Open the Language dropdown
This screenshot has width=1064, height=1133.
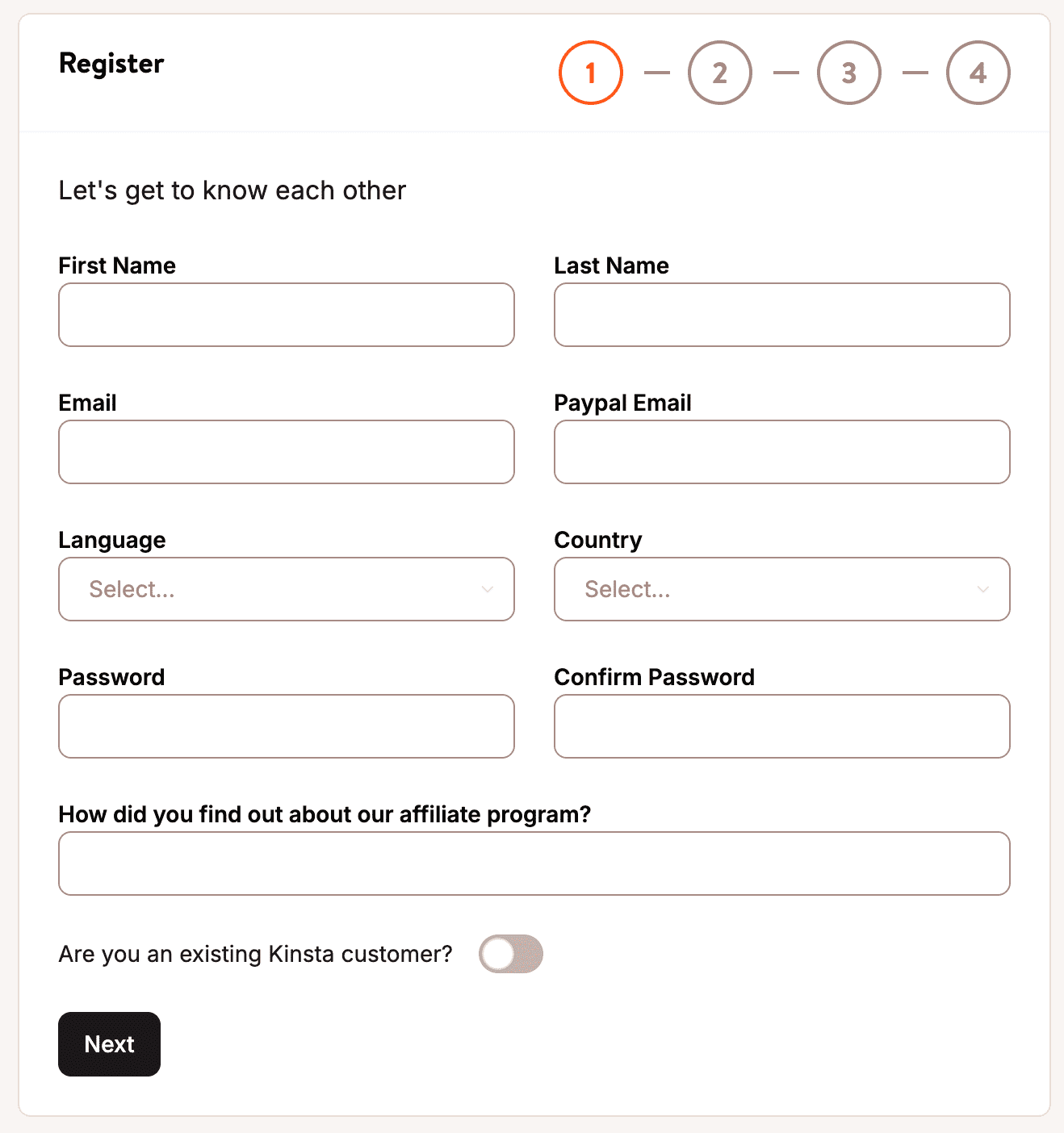tap(286, 589)
